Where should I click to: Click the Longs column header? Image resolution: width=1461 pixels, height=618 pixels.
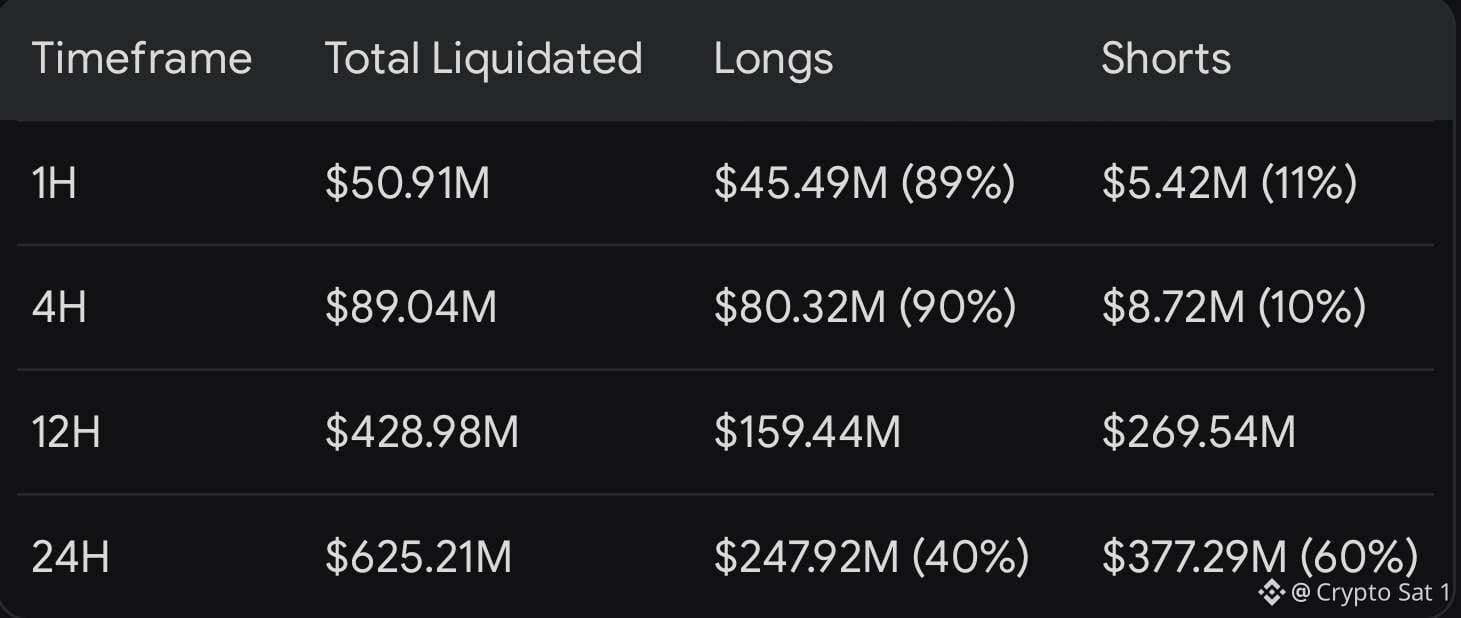[x=774, y=59]
